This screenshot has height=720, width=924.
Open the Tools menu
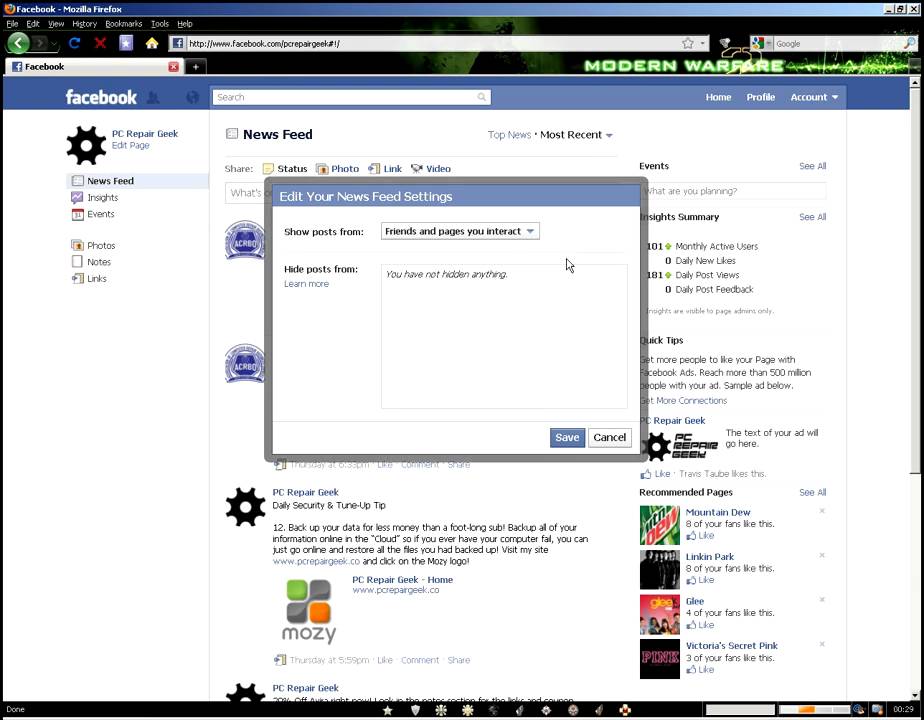(x=160, y=24)
